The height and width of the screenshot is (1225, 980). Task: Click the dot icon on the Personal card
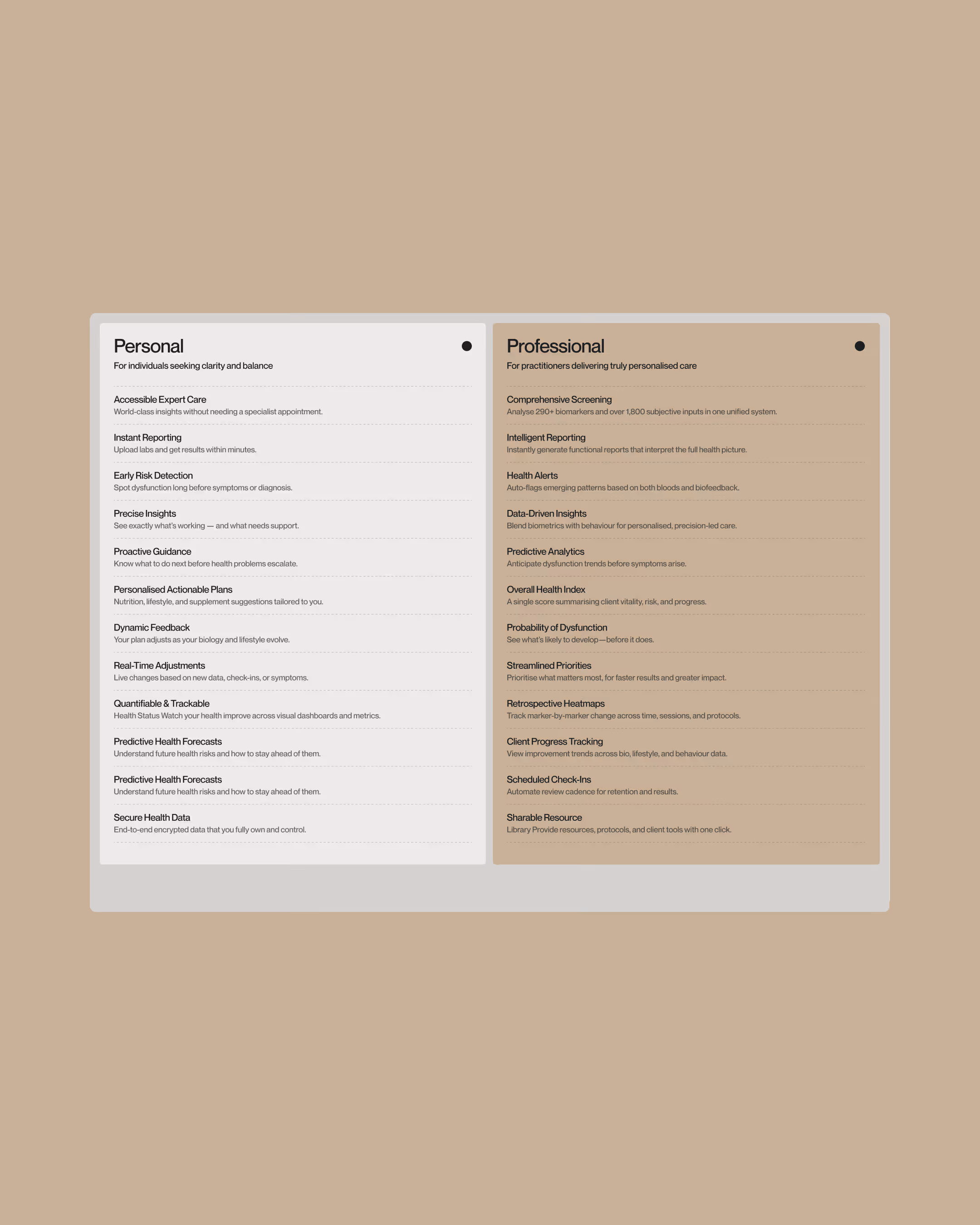pos(466,346)
